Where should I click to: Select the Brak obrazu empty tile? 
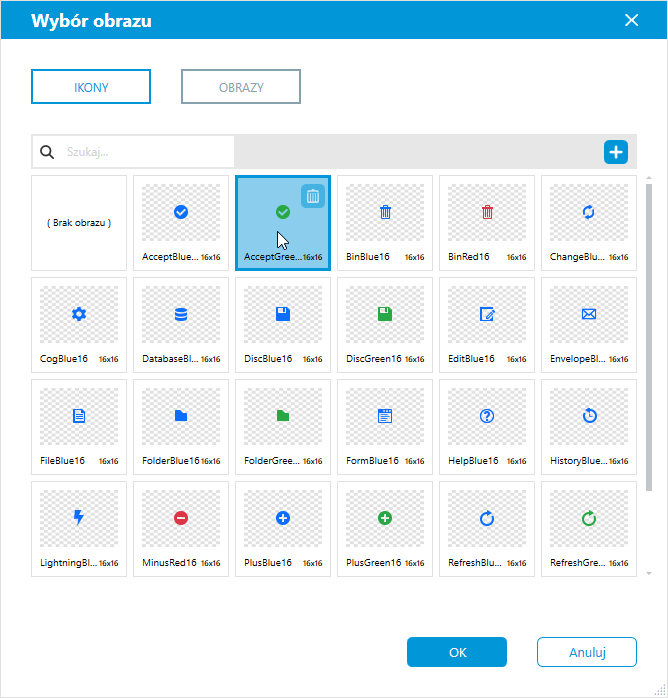click(79, 223)
